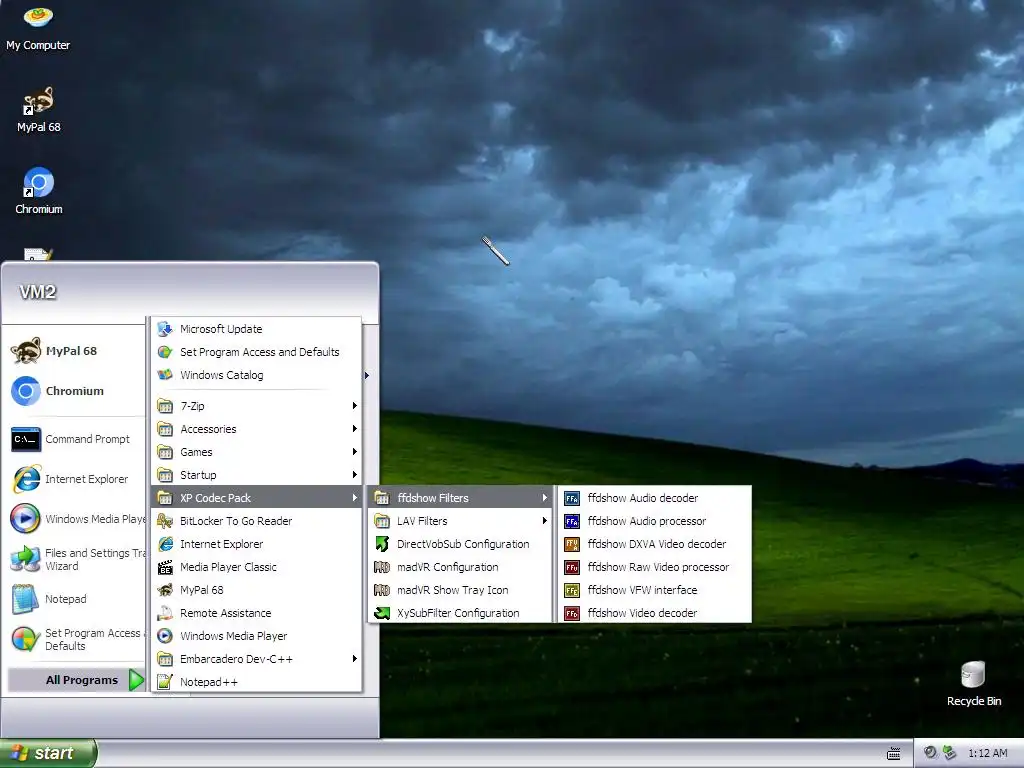
Task: Open Notepad from Start menu left column
Action: 77,599
